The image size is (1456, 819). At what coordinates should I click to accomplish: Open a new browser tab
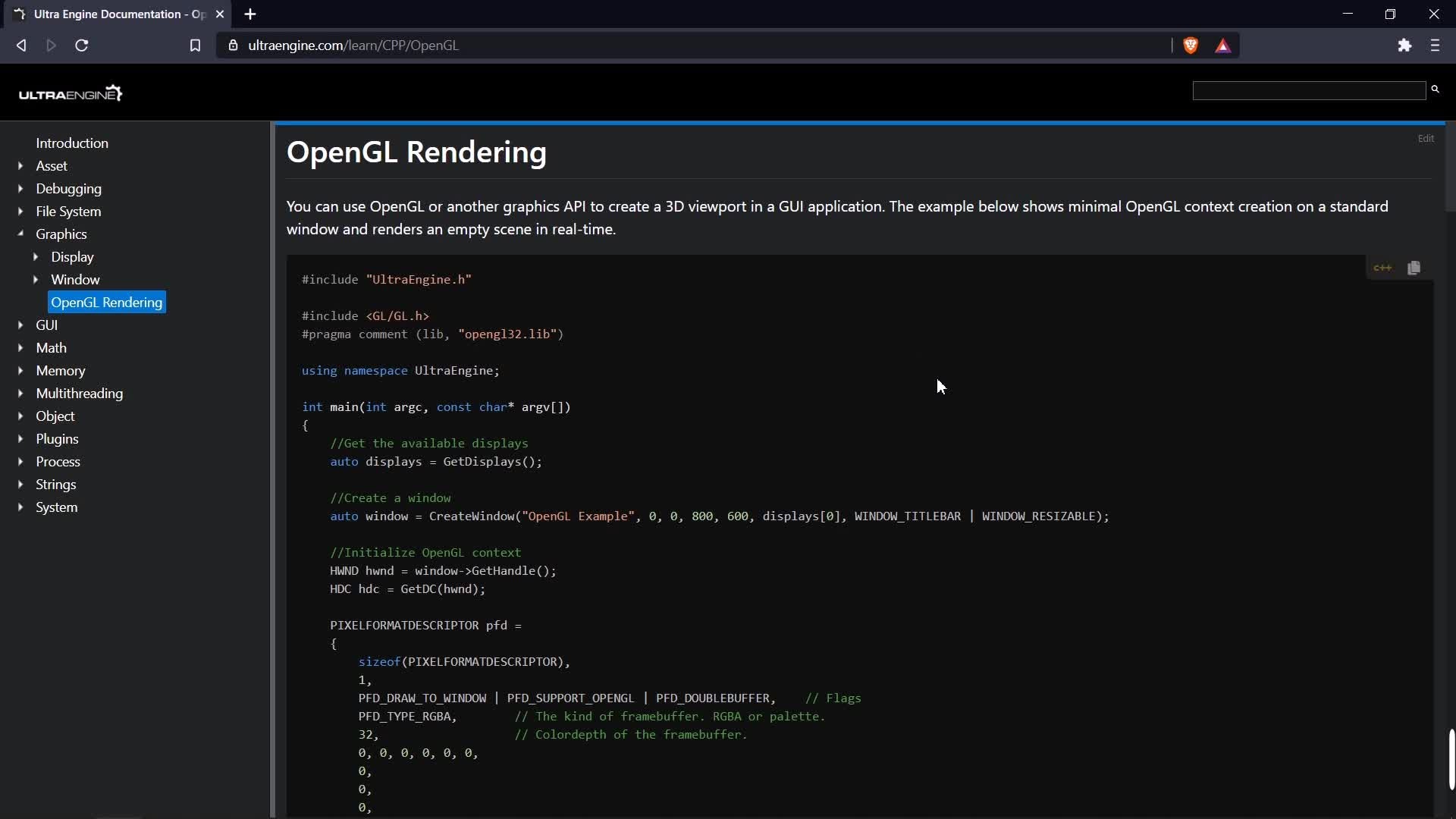coord(250,14)
